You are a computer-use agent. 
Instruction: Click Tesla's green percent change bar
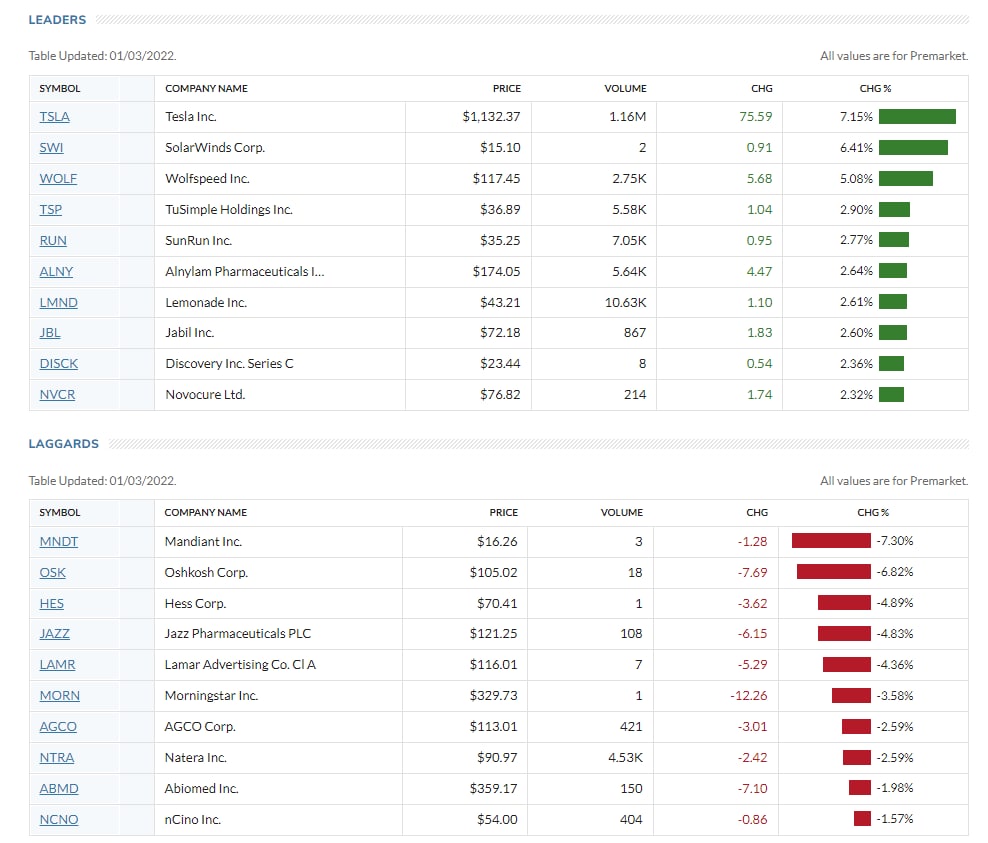[917, 117]
